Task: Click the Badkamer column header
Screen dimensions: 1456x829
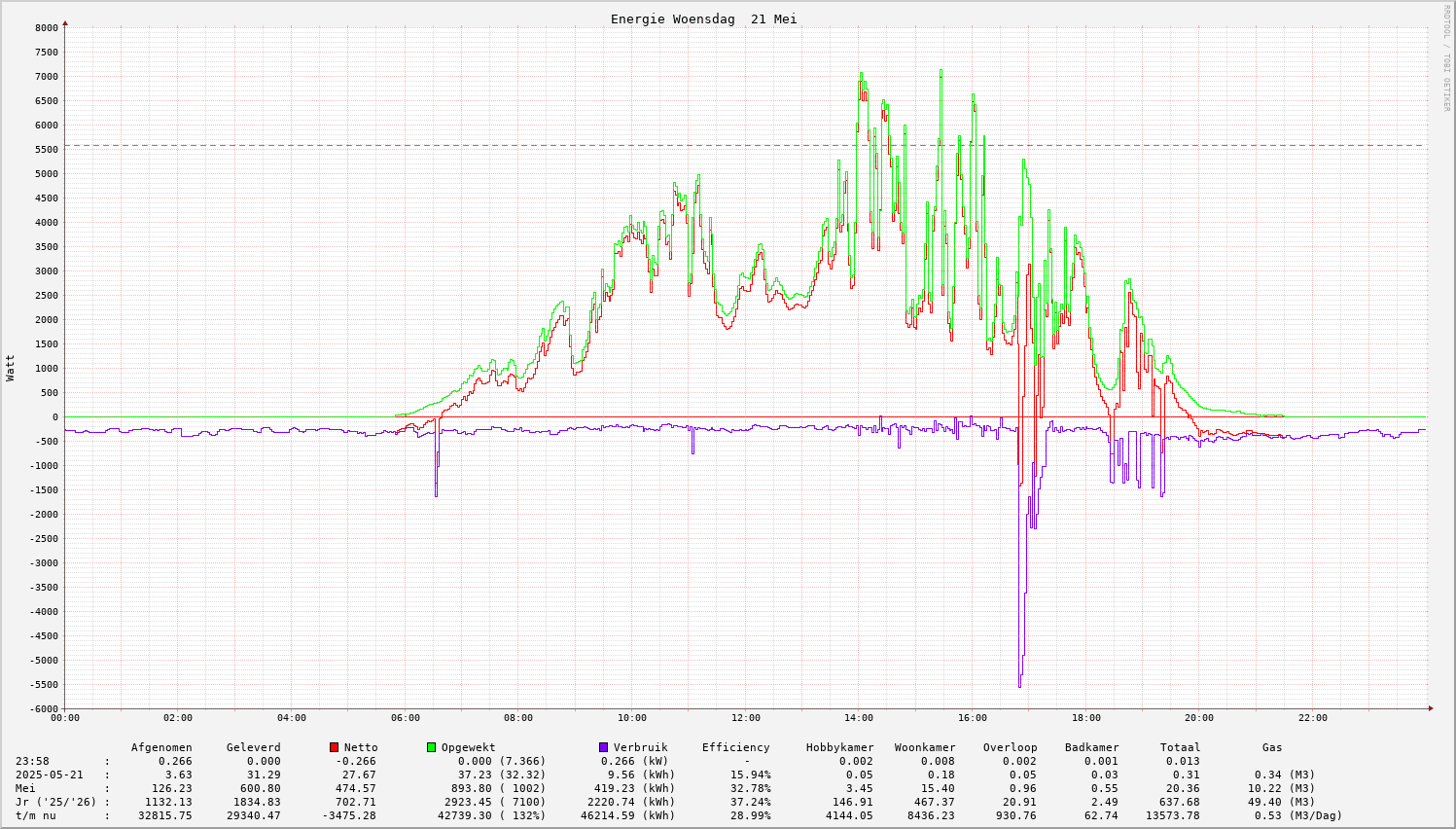Action: (1091, 747)
